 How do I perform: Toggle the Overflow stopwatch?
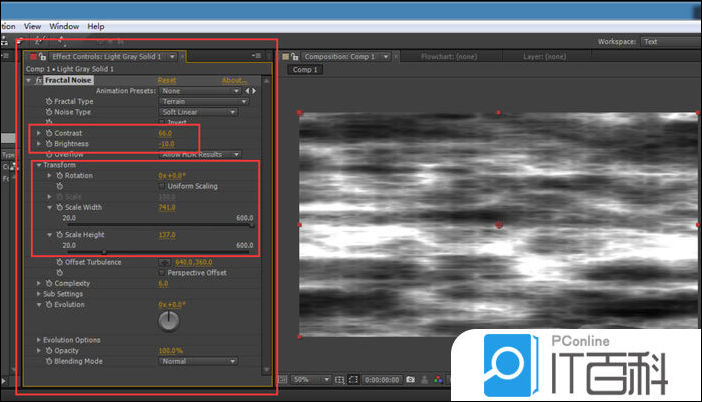(49, 154)
